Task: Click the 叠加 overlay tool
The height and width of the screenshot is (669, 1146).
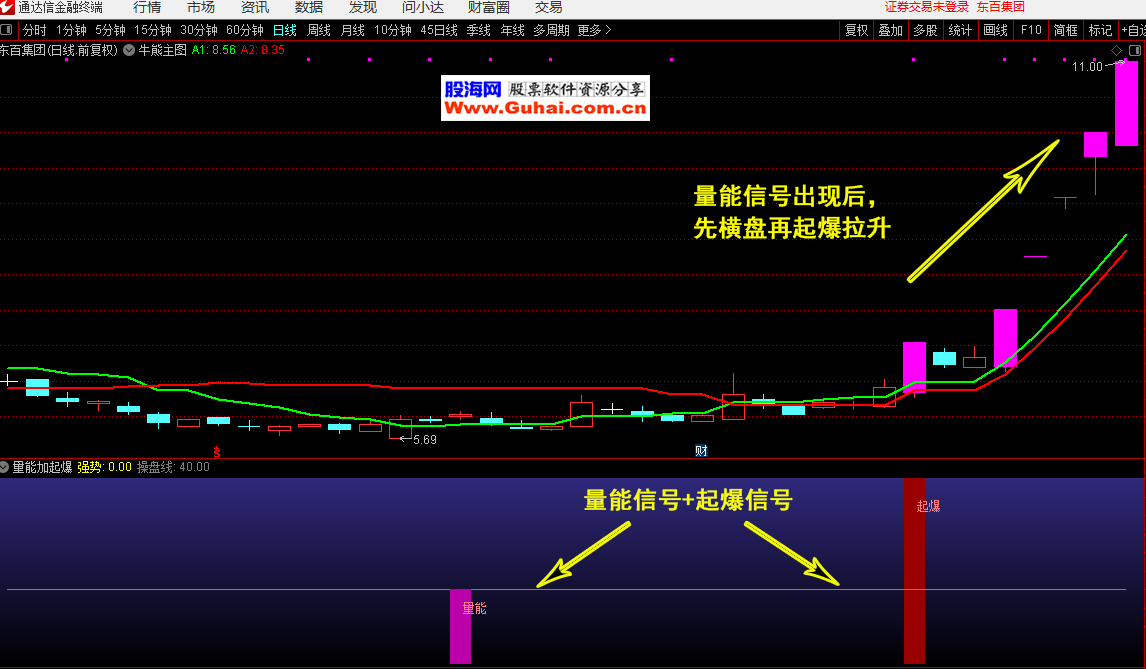Action: click(890, 30)
